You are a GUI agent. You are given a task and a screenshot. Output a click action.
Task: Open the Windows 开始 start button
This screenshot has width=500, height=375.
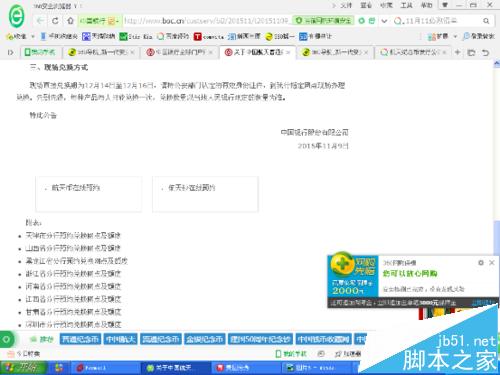pyautogui.click(x=23, y=368)
